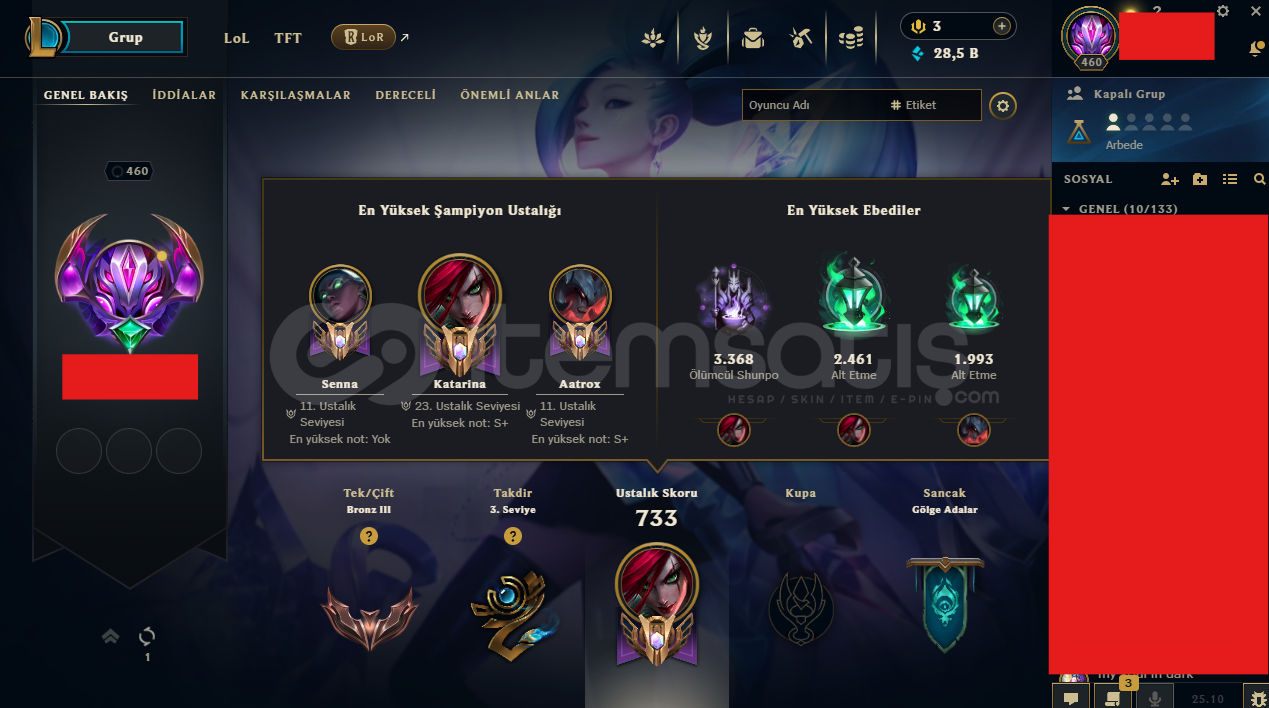The image size is (1269, 708).
Task: Click the Oyuncu Adı search field
Action: pyautogui.click(x=812, y=105)
